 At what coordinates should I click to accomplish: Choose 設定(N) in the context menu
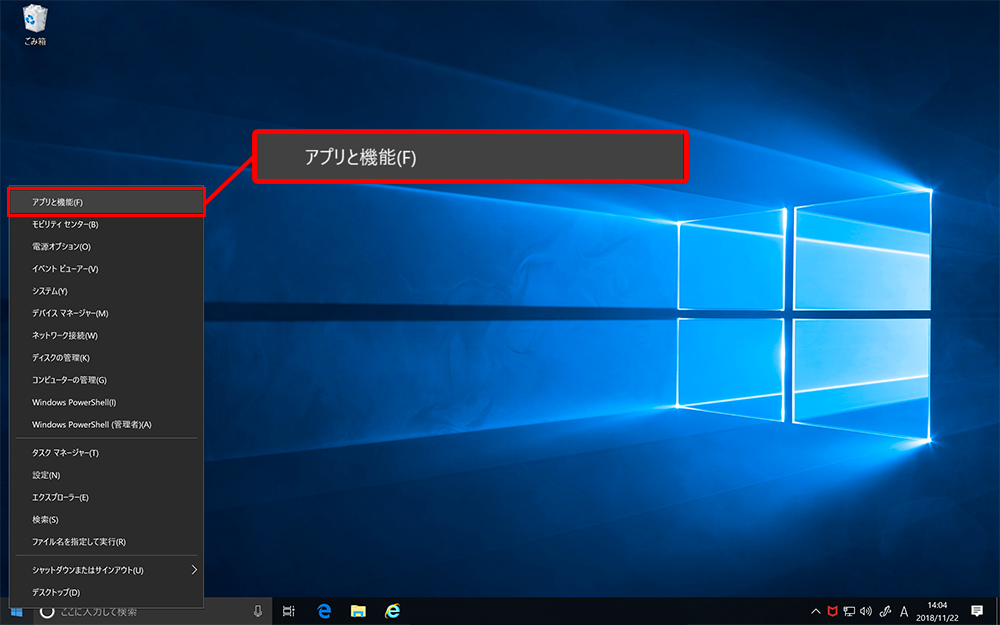[x=107, y=475]
